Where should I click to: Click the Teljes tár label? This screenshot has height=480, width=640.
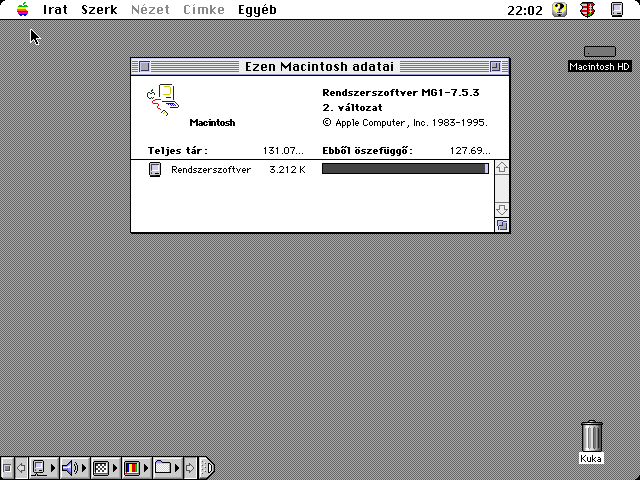178,151
